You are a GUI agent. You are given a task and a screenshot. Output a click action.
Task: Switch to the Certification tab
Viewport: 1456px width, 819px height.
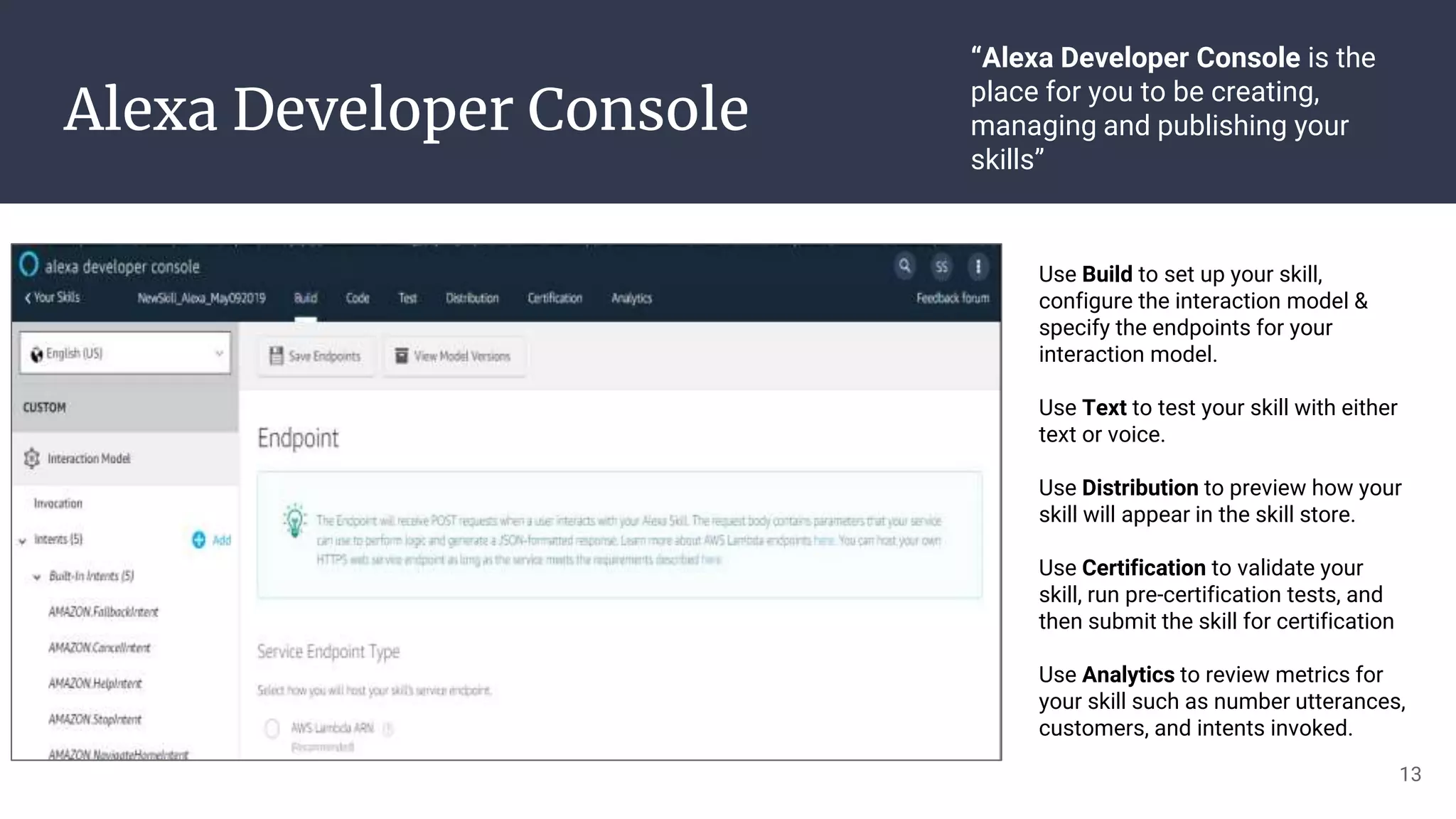point(555,298)
